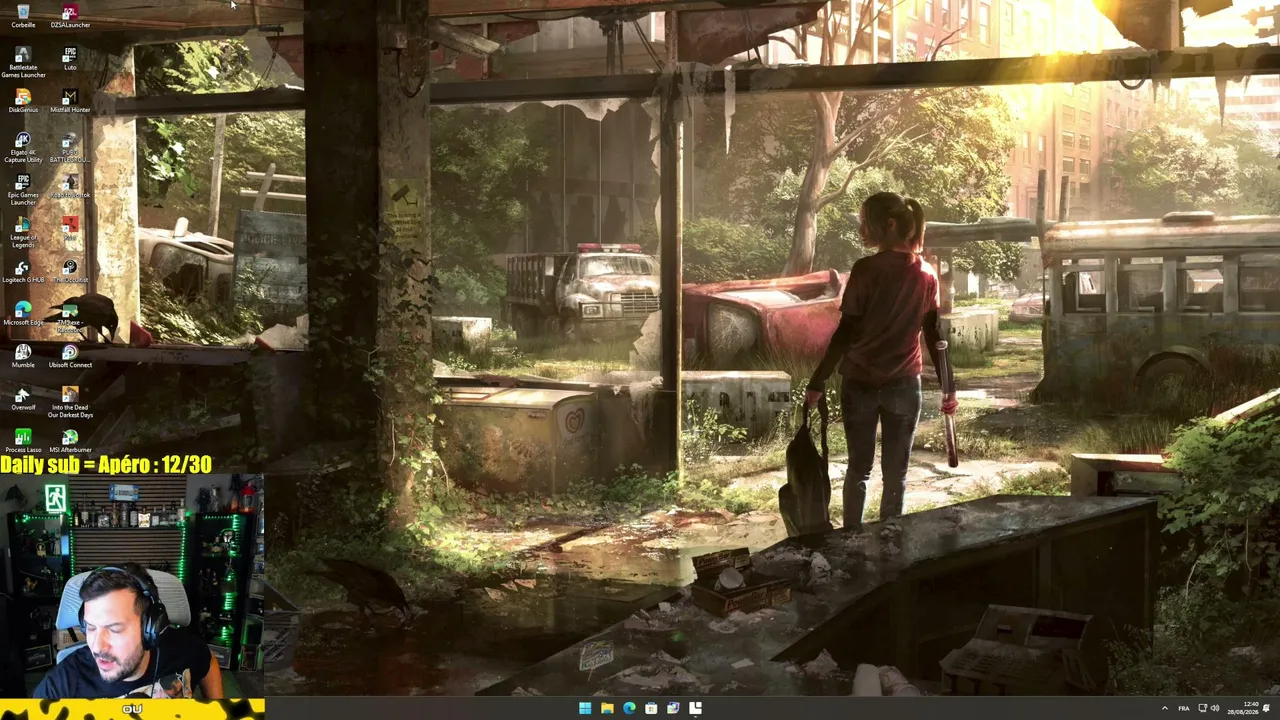This screenshot has height=720, width=1280.
Task: Select the Mumble desktop icon
Action: point(23,357)
